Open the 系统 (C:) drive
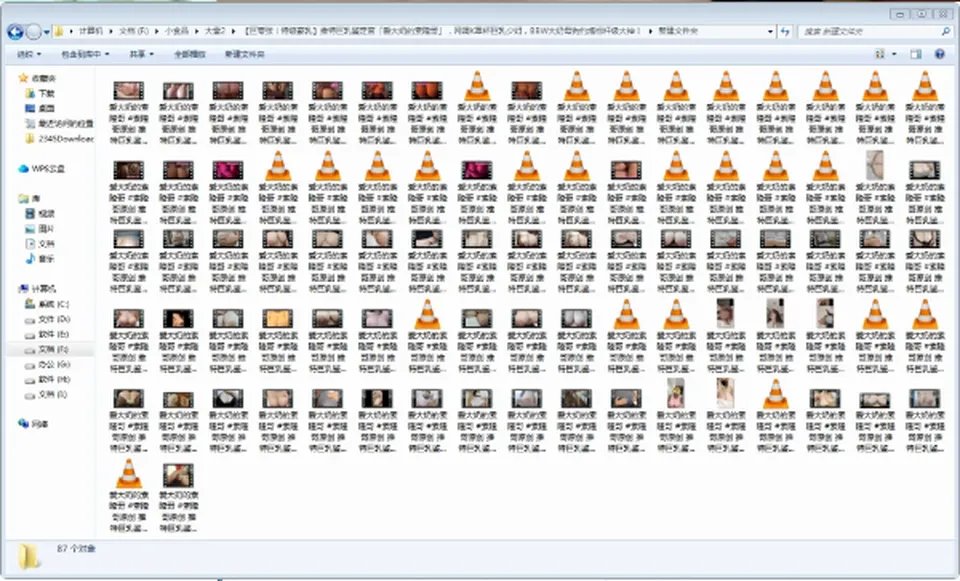 pos(47,304)
